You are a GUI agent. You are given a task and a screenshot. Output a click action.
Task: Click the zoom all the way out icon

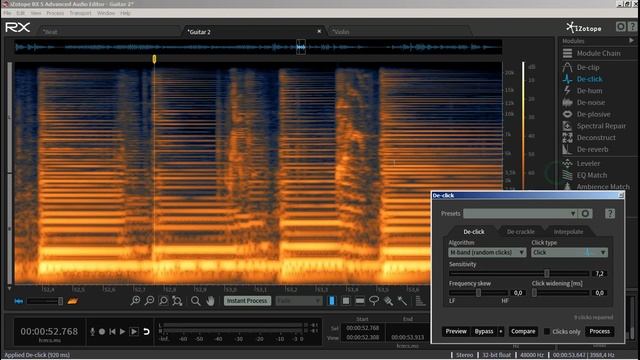point(177,301)
